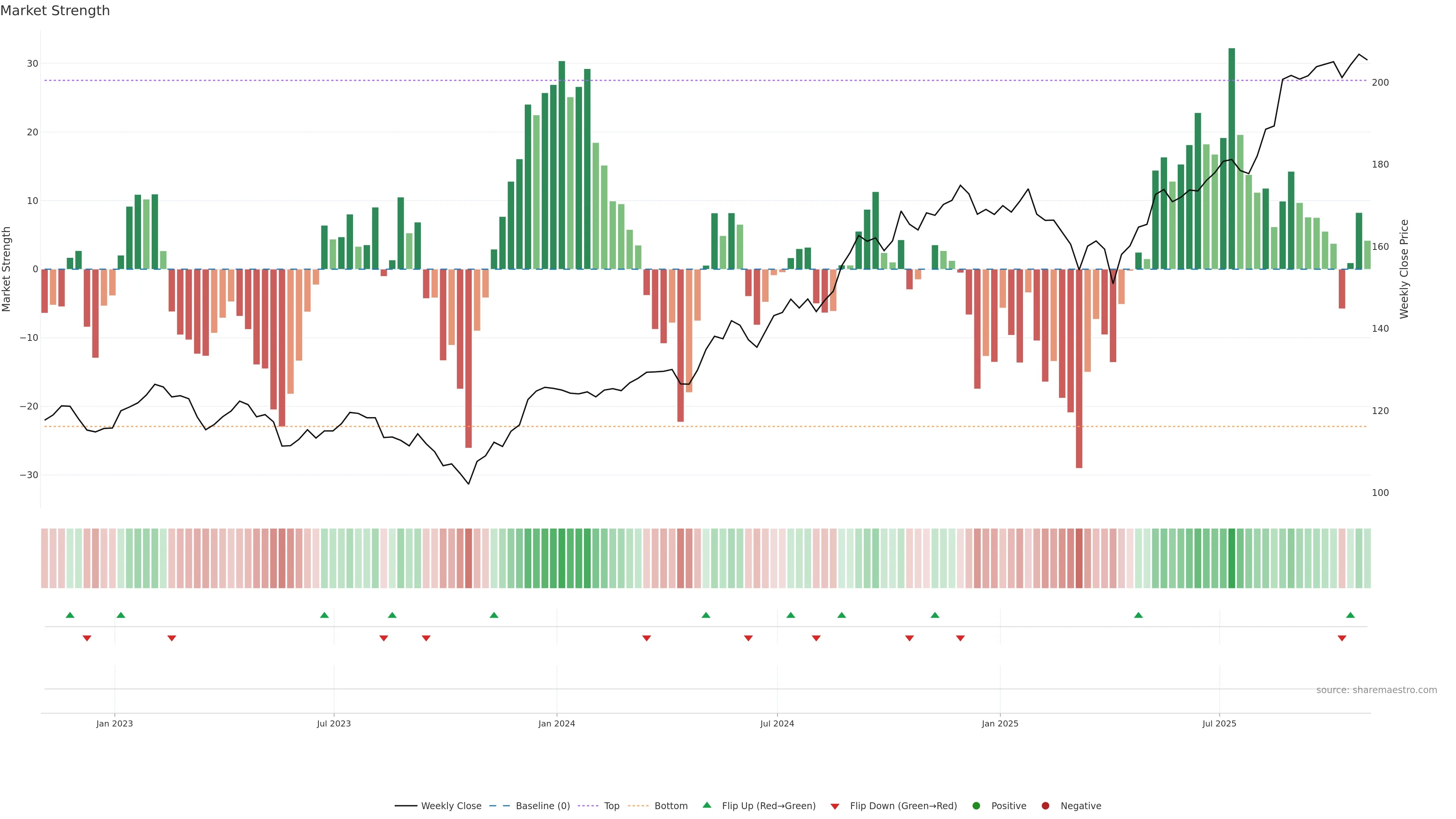The width and height of the screenshot is (1456, 819).
Task: Click the leftmost green flip-up triangle marker
Action: 70,615
